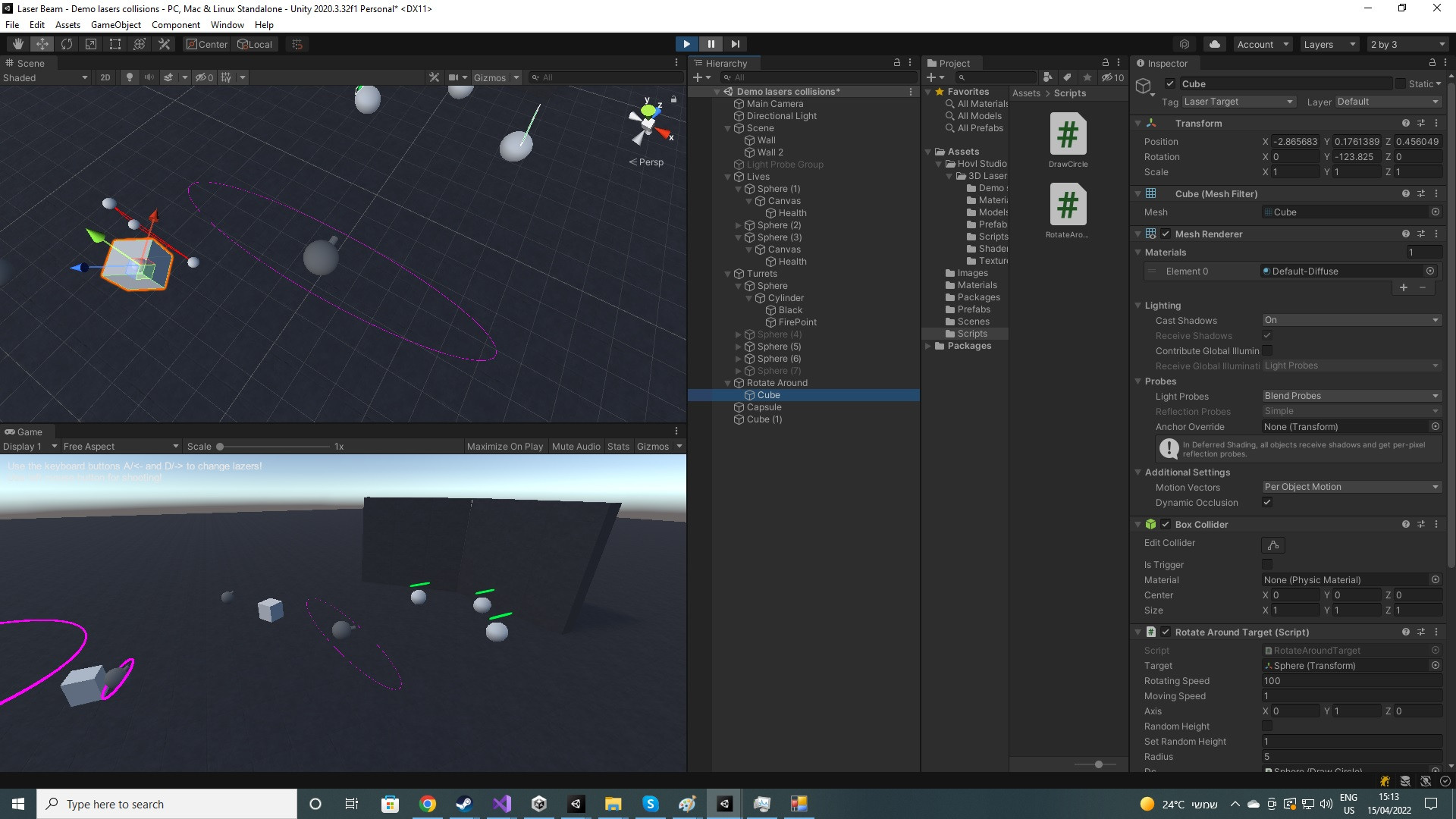This screenshot has height=819, width=1456.
Task: Drag the Rotating Speed input field value
Action: coord(1350,680)
